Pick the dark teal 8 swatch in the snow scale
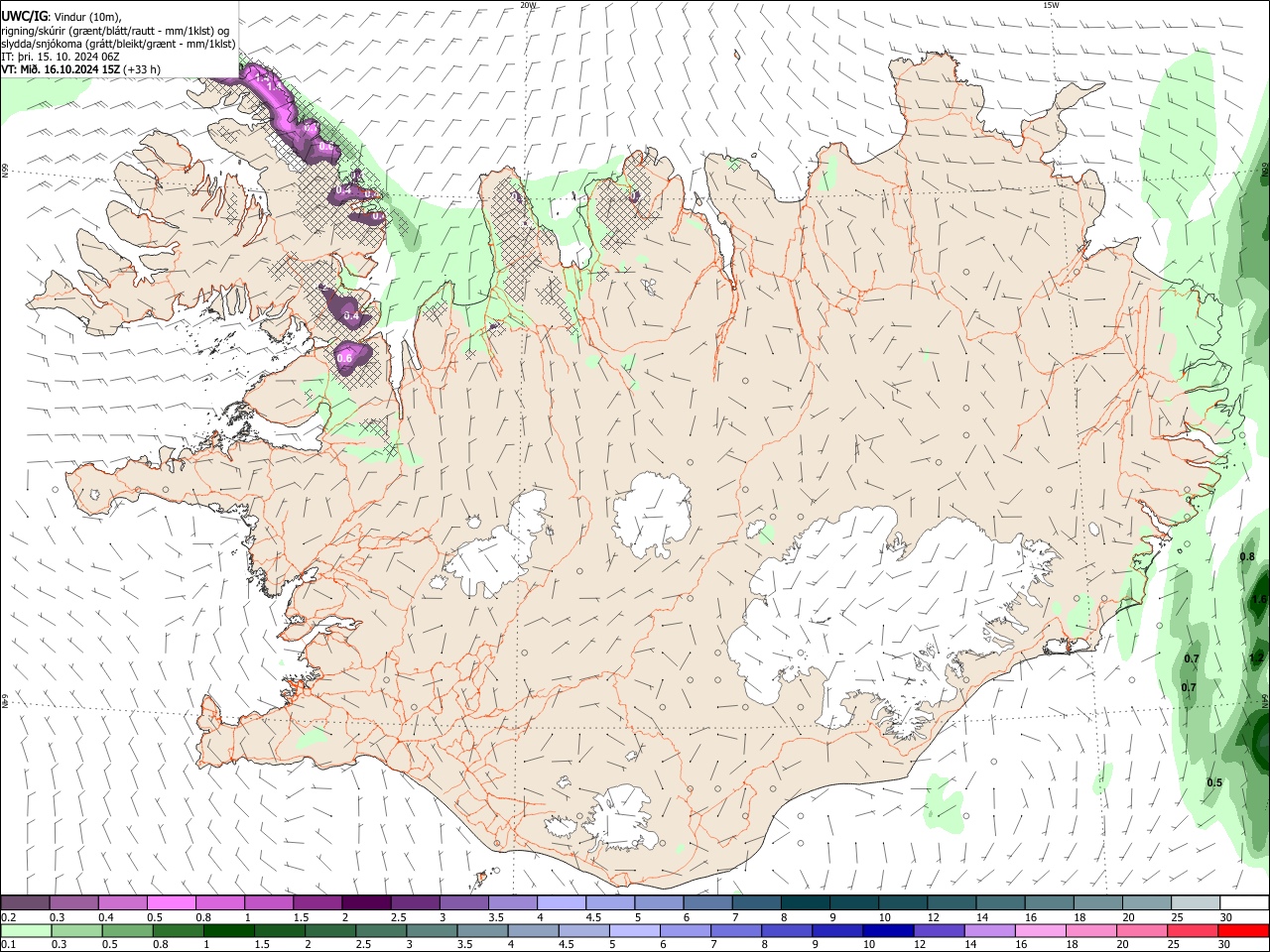The image size is (1270, 952). click(x=805, y=902)
